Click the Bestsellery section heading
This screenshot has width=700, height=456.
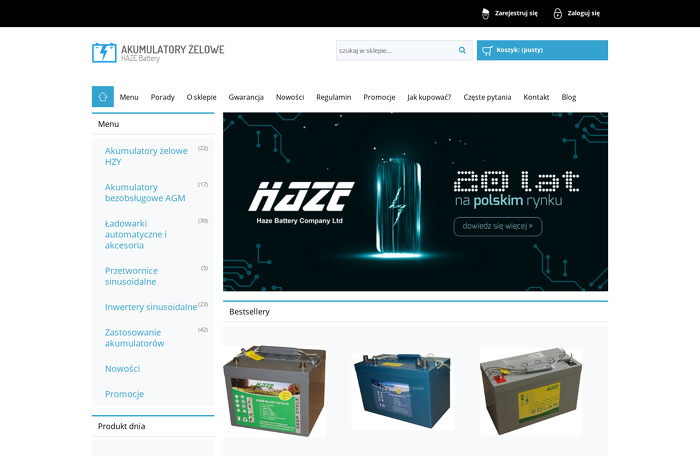(x=249, y=312)
